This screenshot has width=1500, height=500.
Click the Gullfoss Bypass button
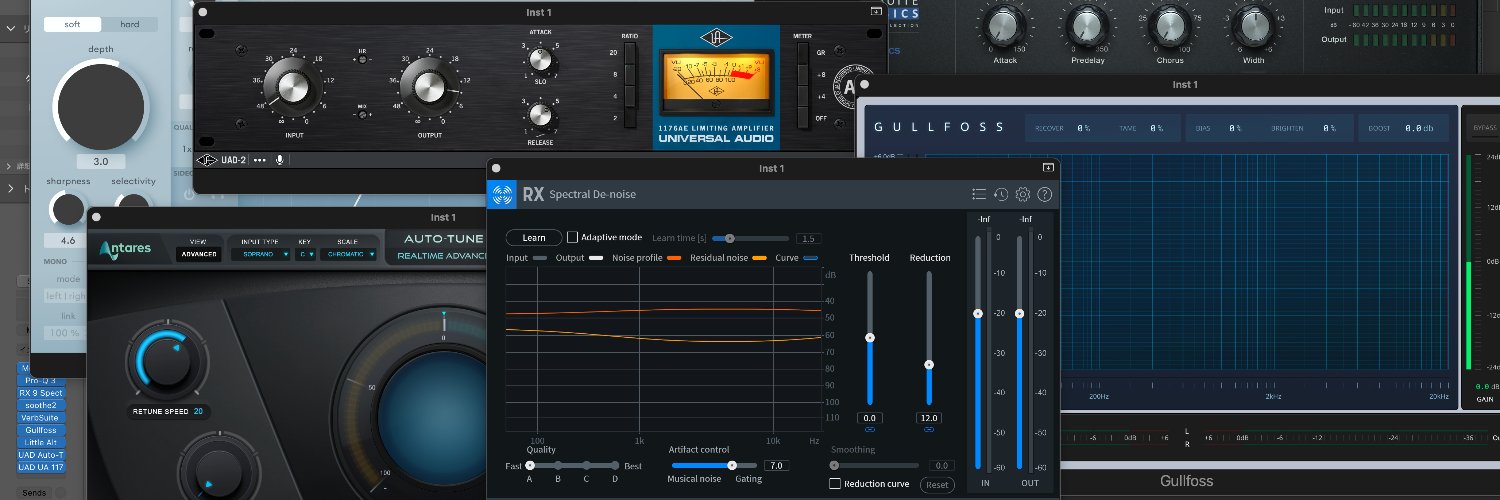[x=1484, y=128]
